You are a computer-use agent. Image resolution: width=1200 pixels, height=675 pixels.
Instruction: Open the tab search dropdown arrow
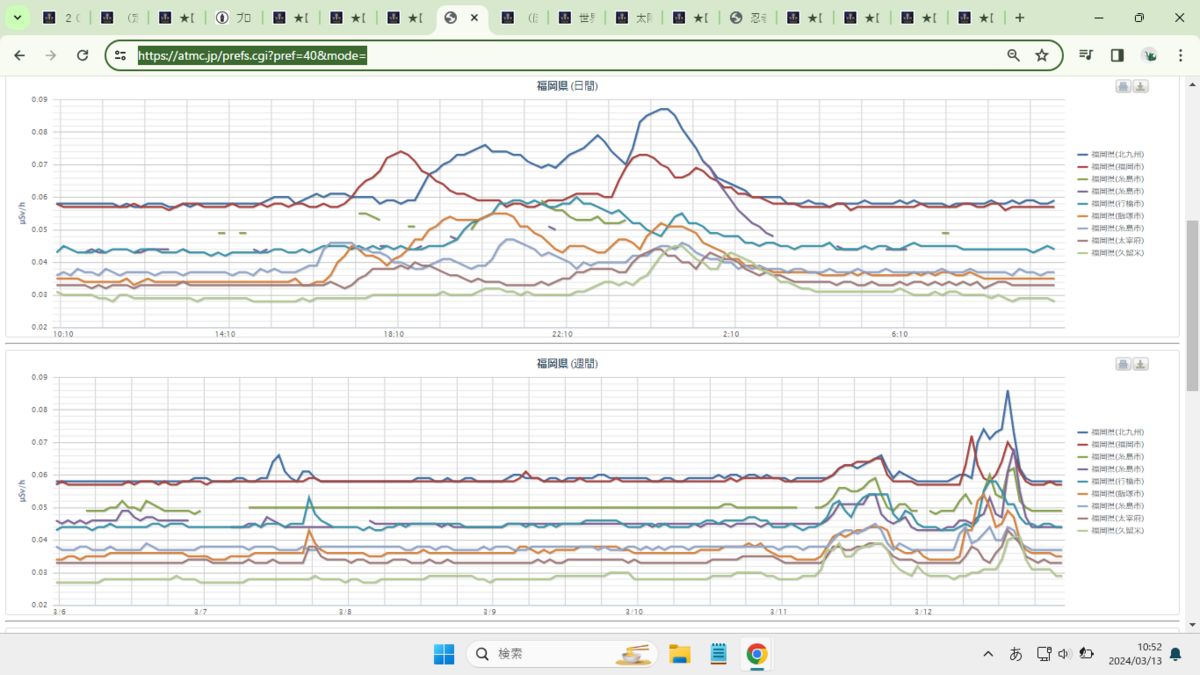pos(17,18)
